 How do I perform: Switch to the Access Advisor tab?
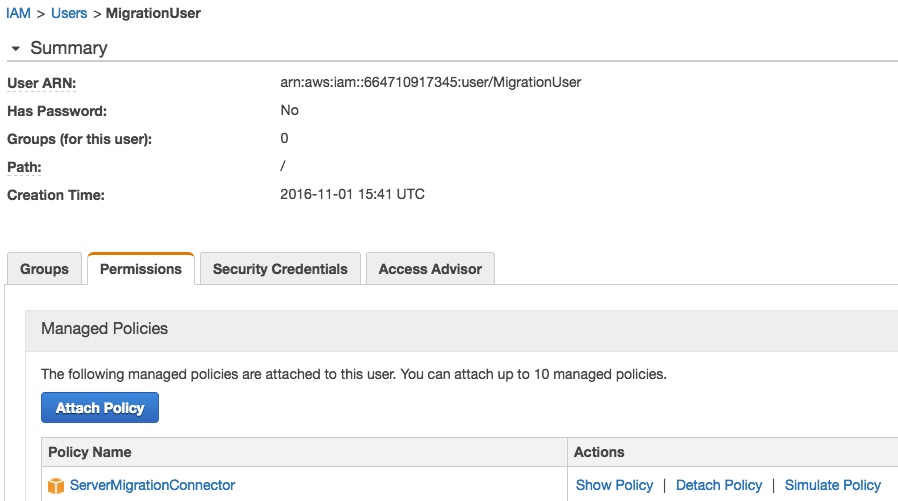pyautogui.click(x=430, y=269)
